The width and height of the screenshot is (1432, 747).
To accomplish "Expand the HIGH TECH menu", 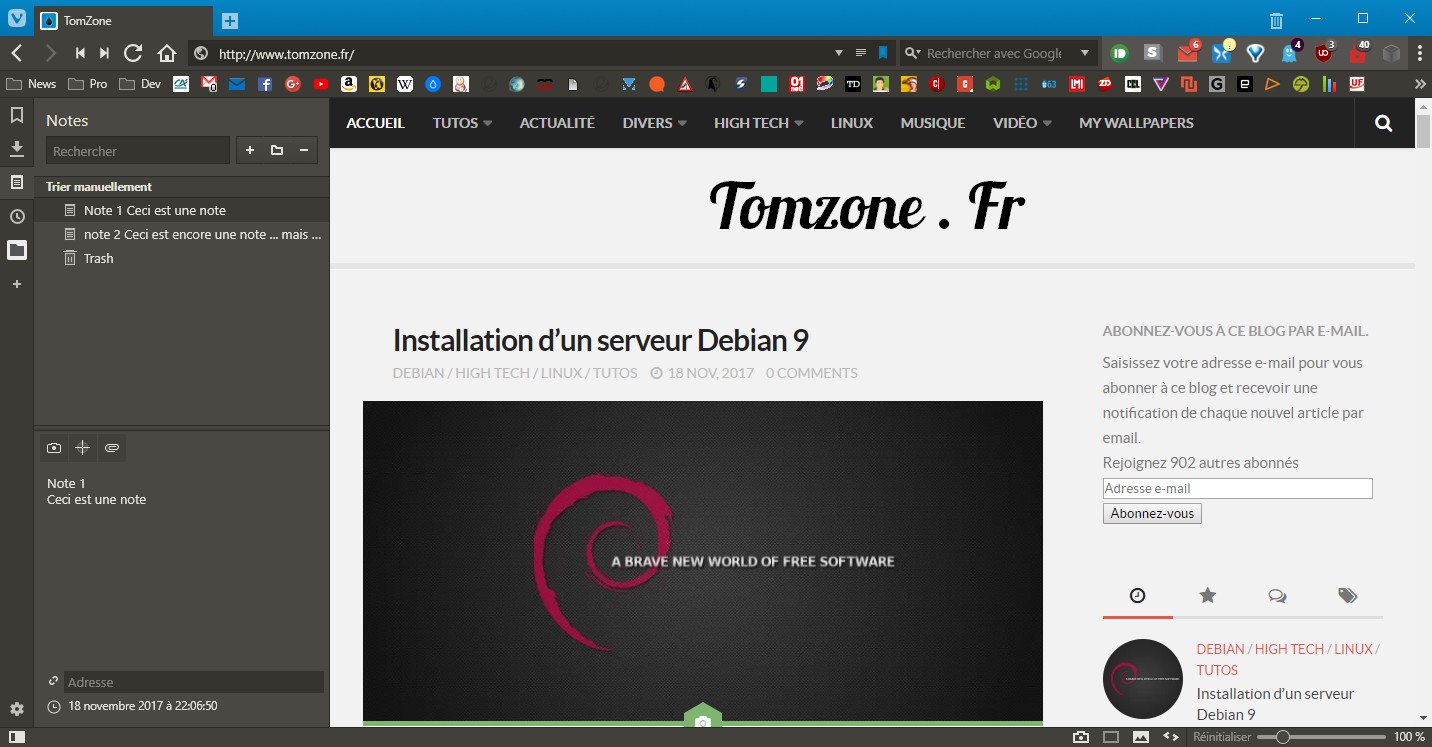I will [x=758, y=123].
